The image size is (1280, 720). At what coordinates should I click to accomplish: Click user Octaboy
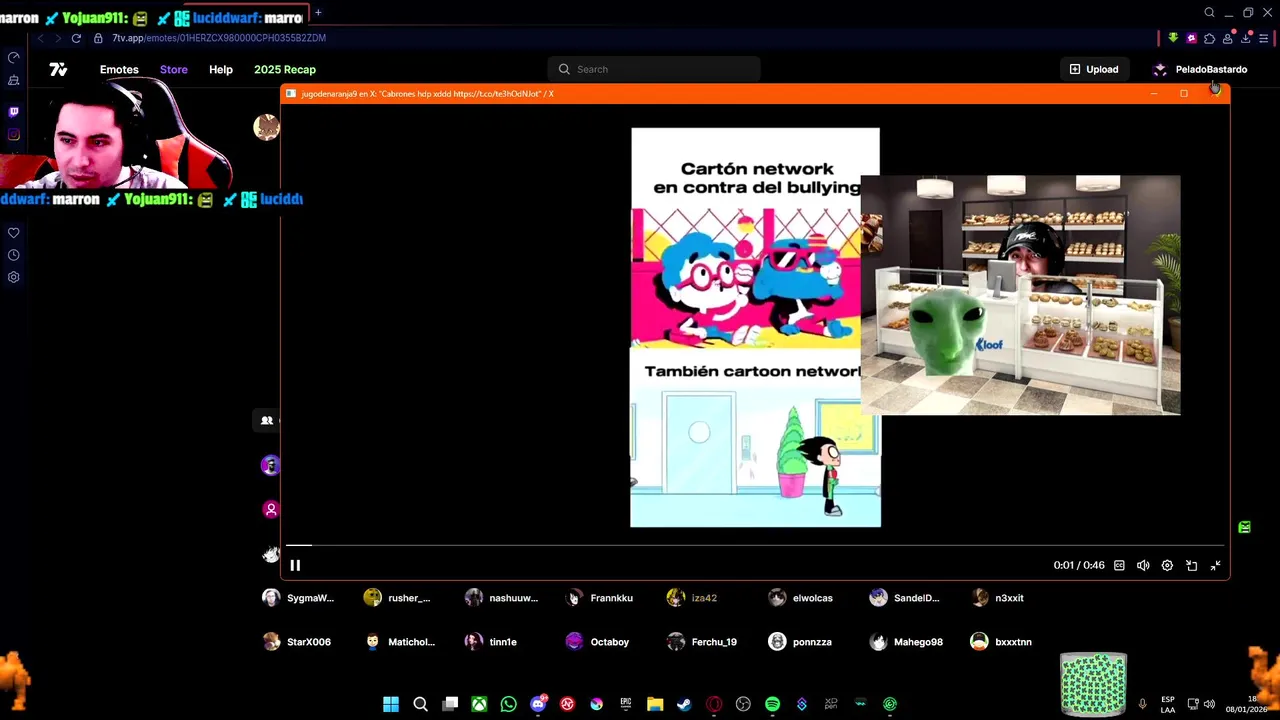click(597, 642)
